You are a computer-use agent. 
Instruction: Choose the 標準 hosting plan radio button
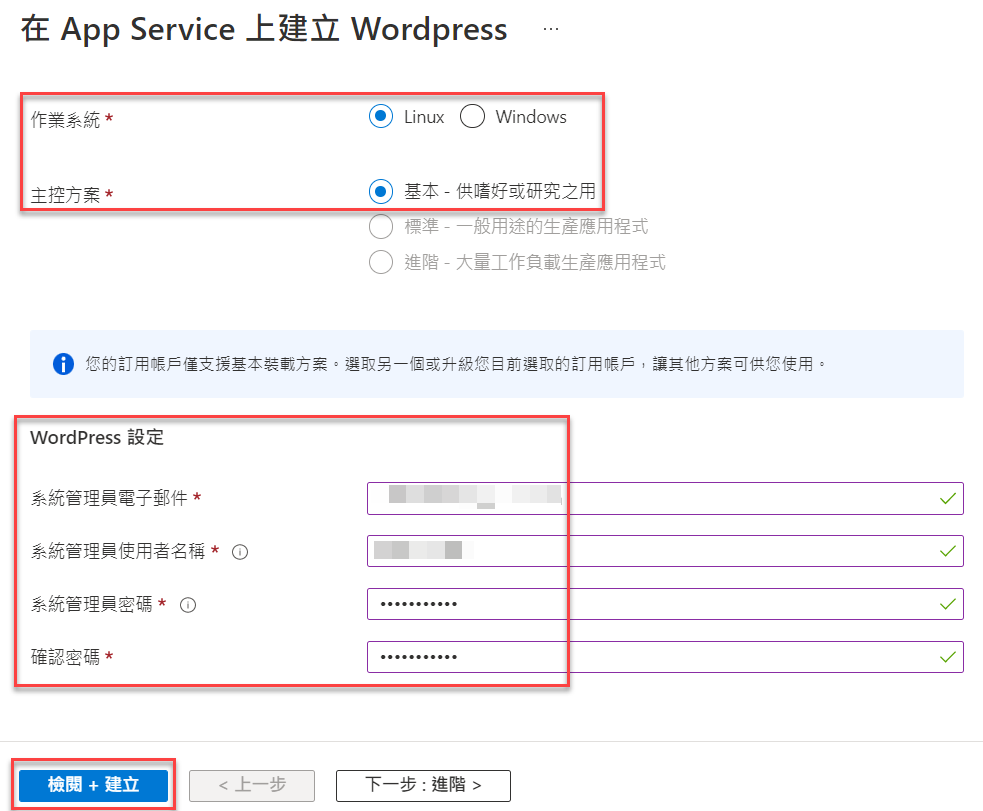point(381,226)
